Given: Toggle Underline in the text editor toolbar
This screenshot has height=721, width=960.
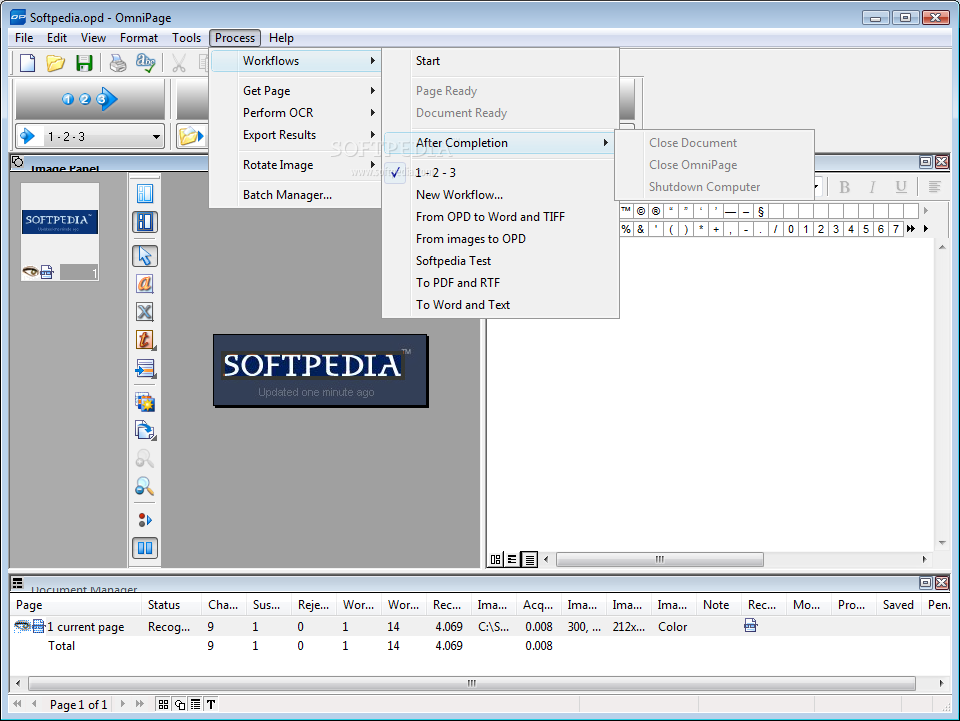Looking at the screenshot, I should coord(901,187).
